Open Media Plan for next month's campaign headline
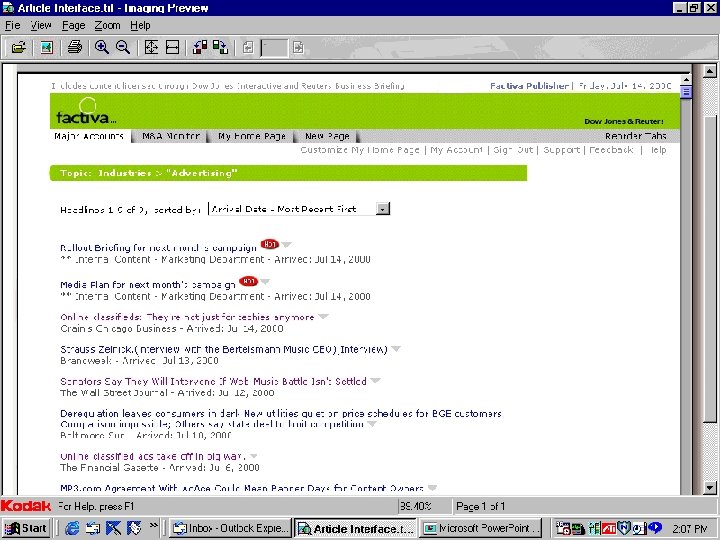 (x=148, y=285)
